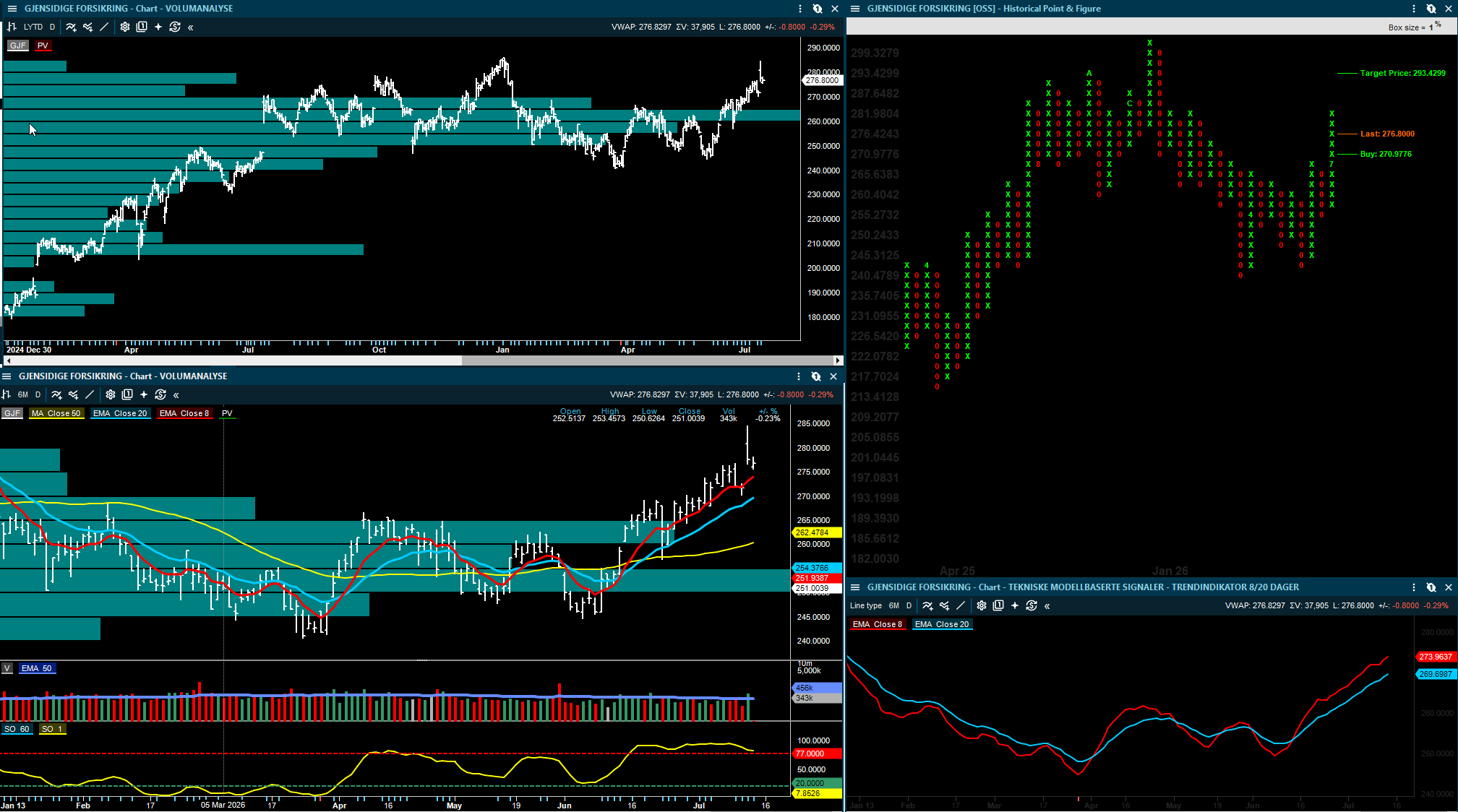Image resolution: width=1458 pixels, height=812 pixels.
Task: Click GJF series label in 6M chart
Action: pos(12,414)
